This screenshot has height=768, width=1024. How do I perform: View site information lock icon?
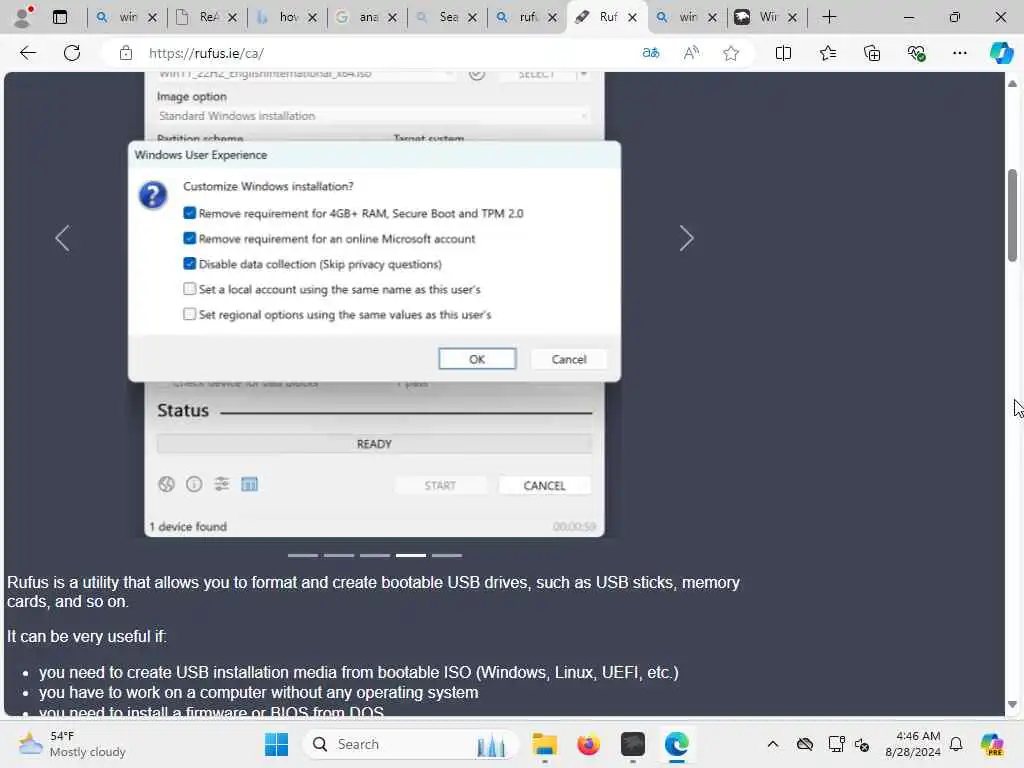click(125, 53)
